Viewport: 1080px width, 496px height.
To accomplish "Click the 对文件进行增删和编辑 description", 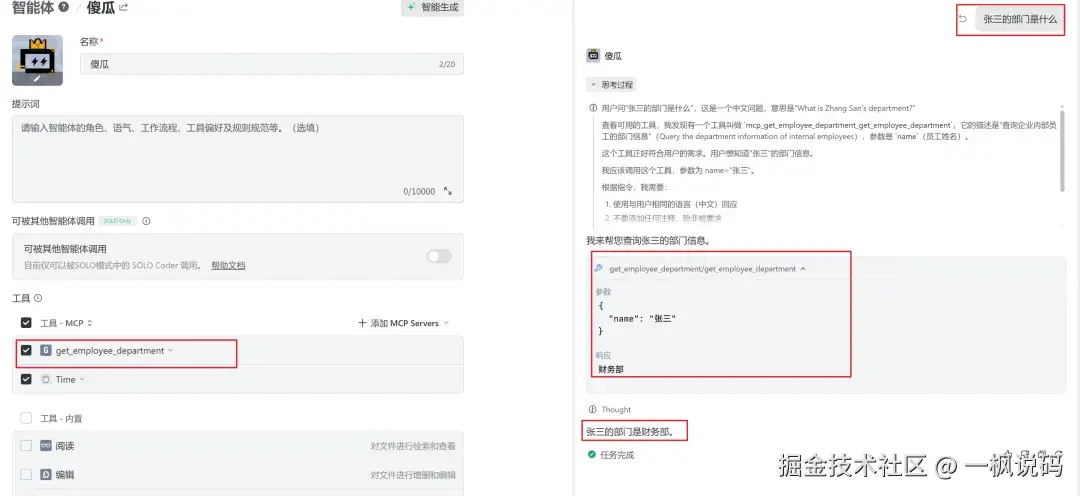I will pyautogui.click(x=413, y=475).
